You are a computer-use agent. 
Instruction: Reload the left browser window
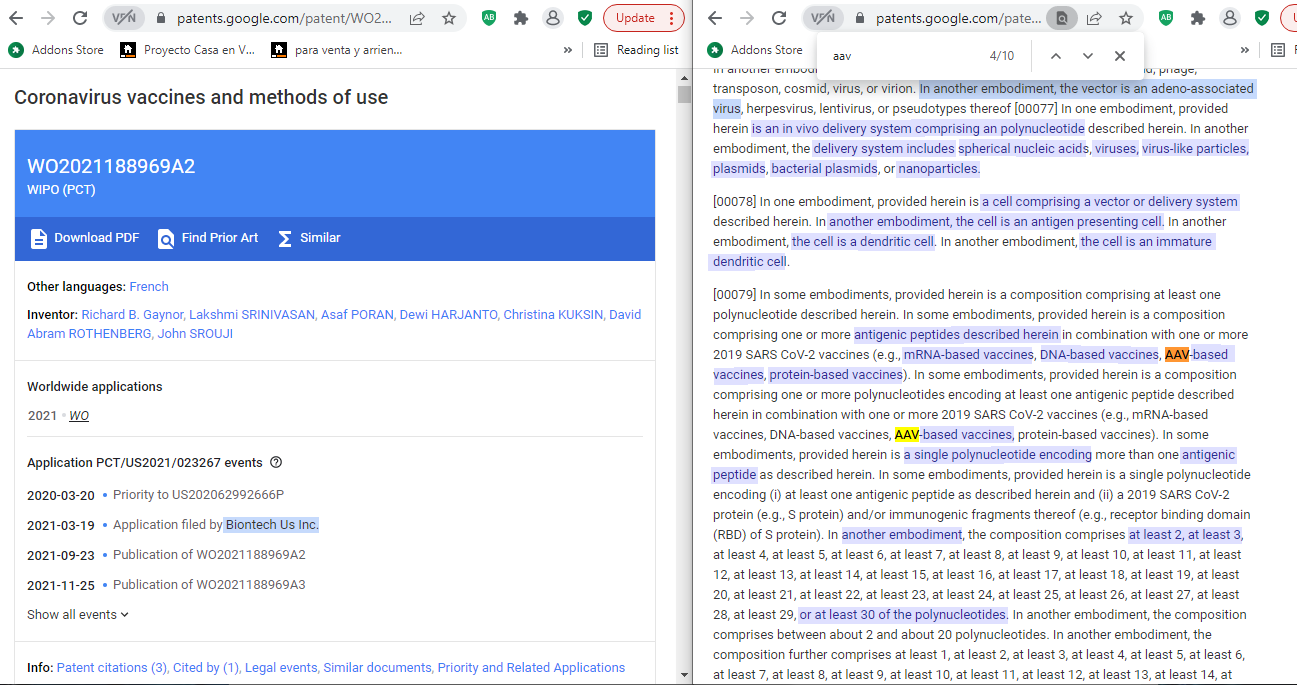(80, 18)
